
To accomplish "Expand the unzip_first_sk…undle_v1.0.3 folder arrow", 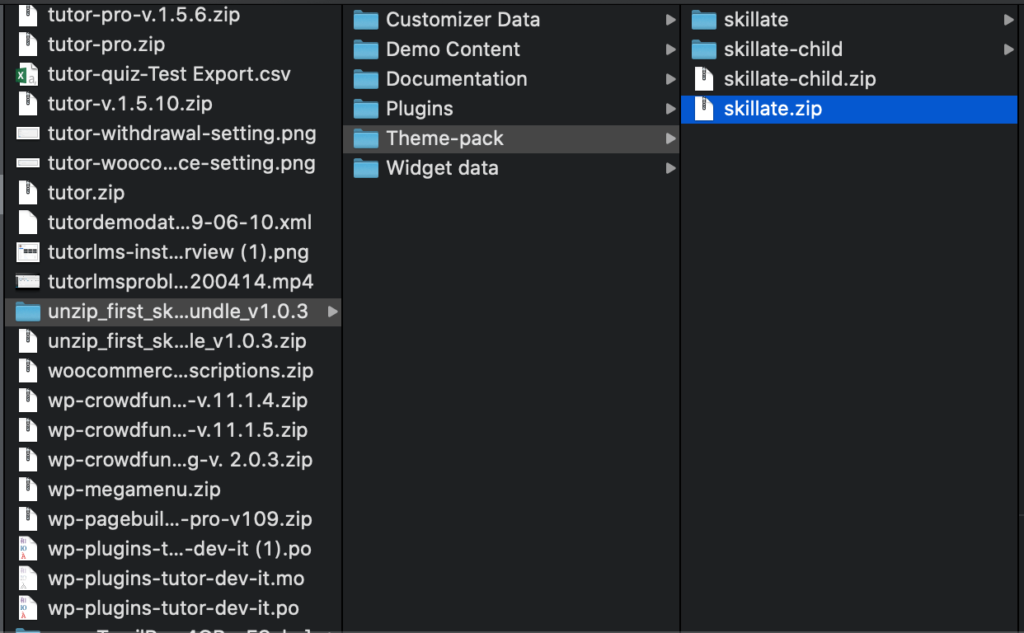I will (x=332, y=312).
